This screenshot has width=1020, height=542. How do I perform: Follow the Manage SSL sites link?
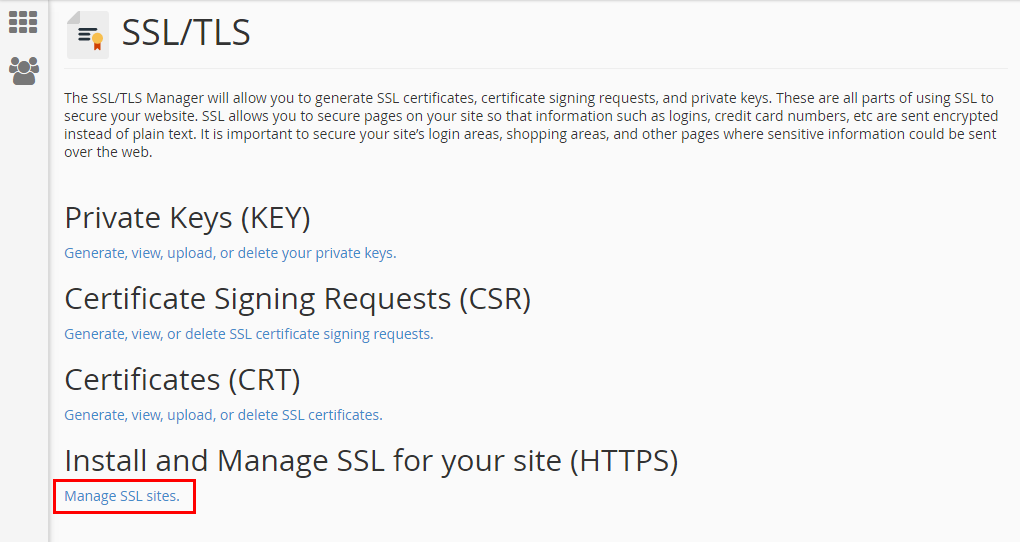(122, 496)
